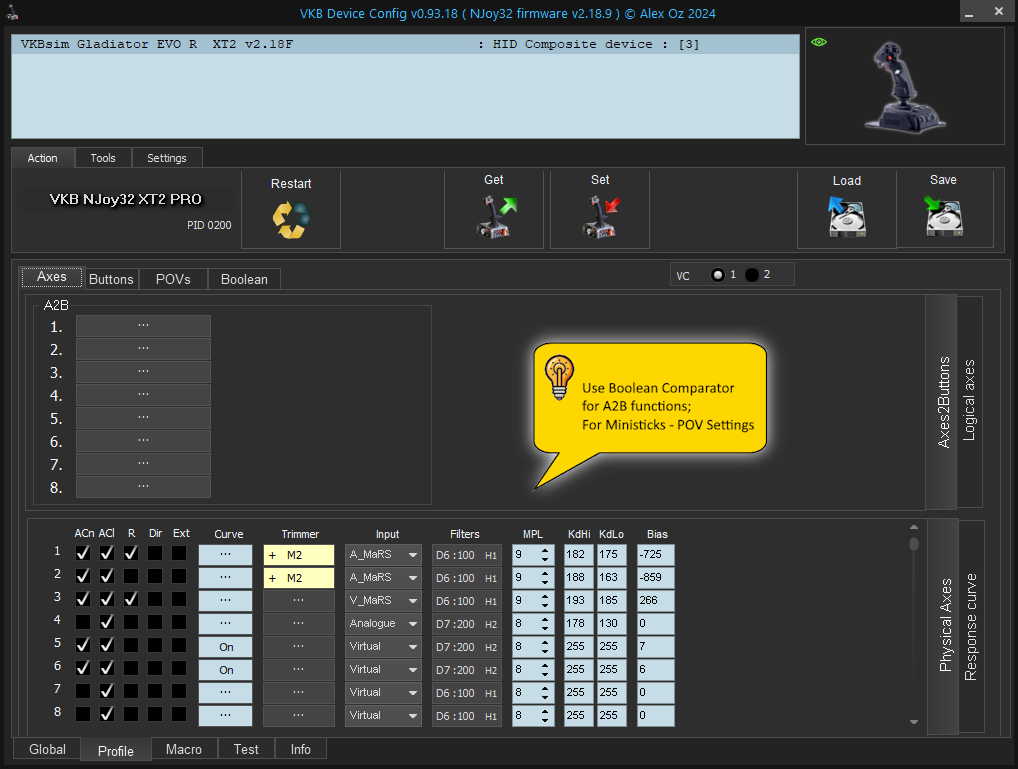
Task: Click the joystick device picture
Action: point(904,87)
